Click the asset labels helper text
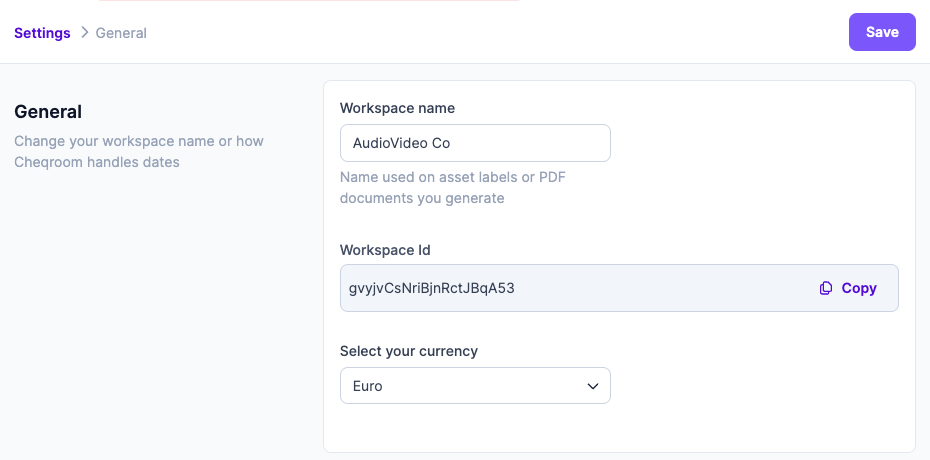930x460 pixels. [x=453, y=187]
